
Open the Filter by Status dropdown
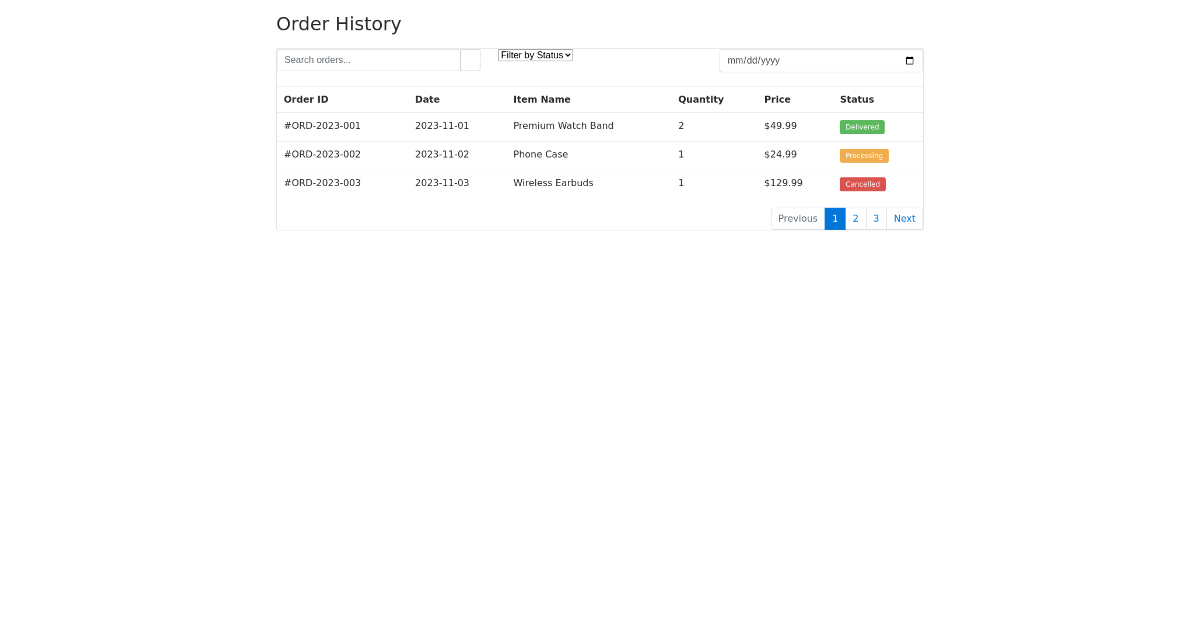click(x=535, y=55)
